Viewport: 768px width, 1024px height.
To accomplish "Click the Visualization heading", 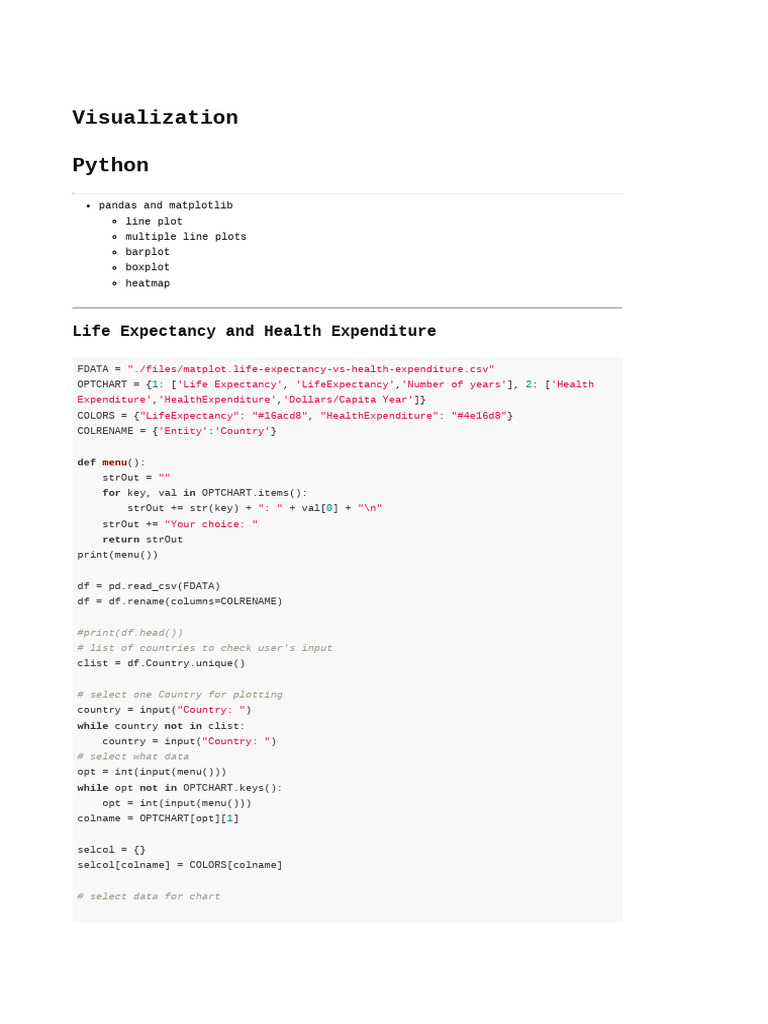I will click(155, 118).
